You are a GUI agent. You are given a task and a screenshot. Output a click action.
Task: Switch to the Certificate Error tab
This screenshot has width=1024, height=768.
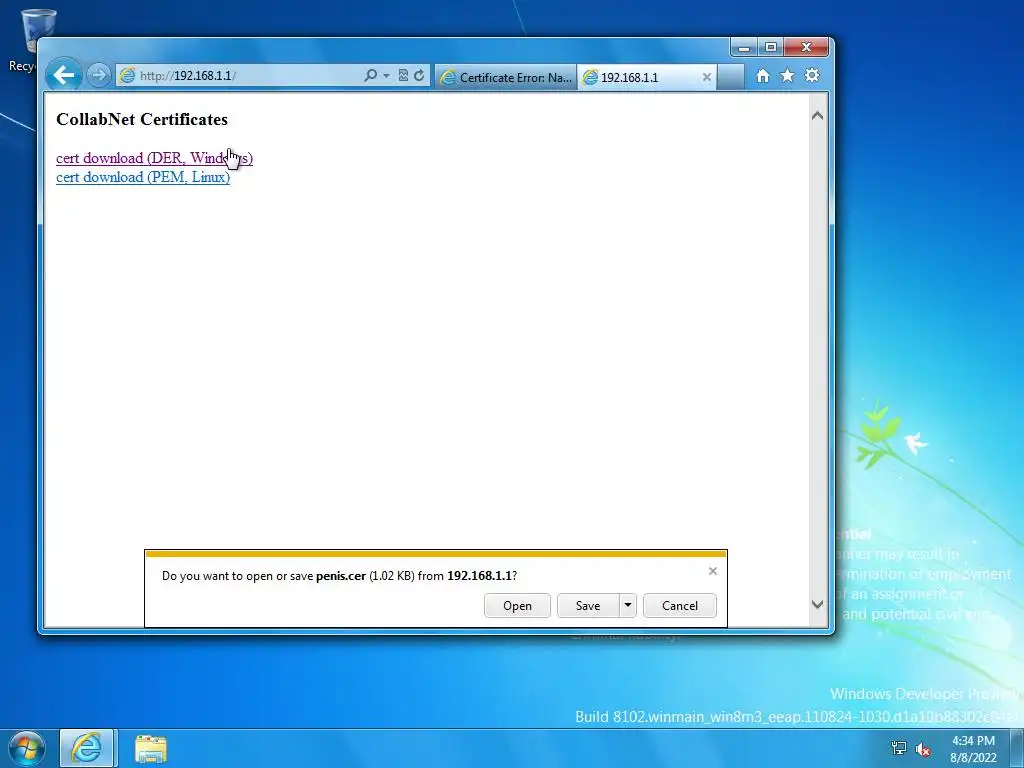point(506,77)
